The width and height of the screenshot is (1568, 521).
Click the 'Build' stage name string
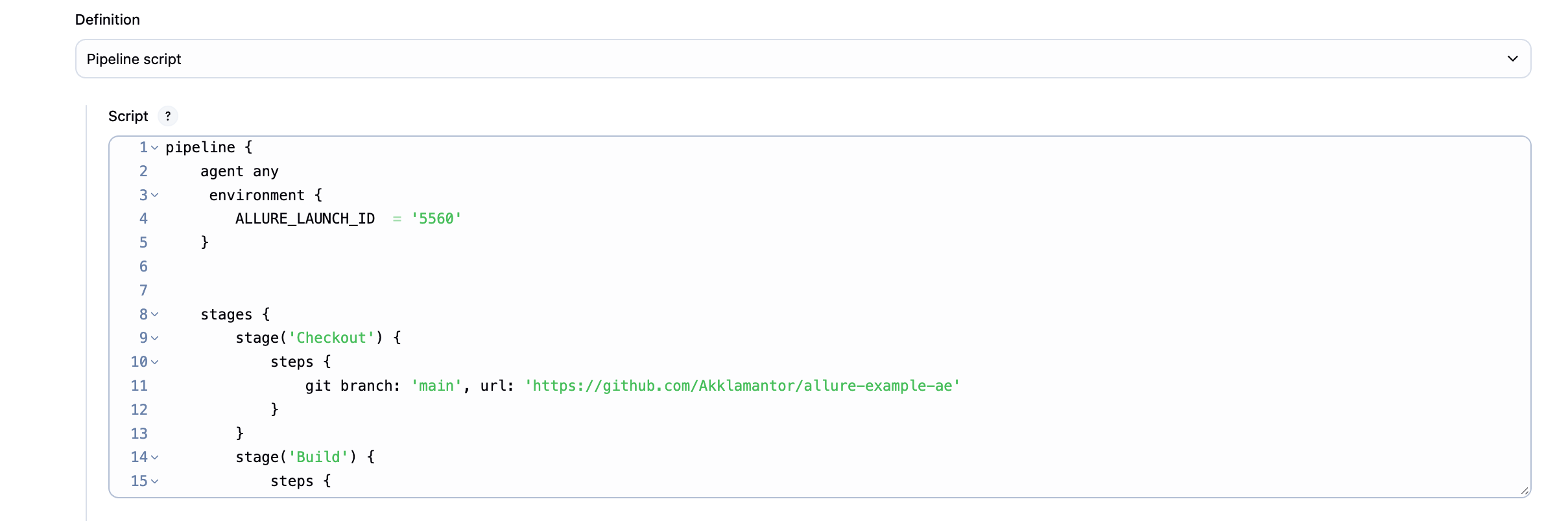[x=318, y=457]
